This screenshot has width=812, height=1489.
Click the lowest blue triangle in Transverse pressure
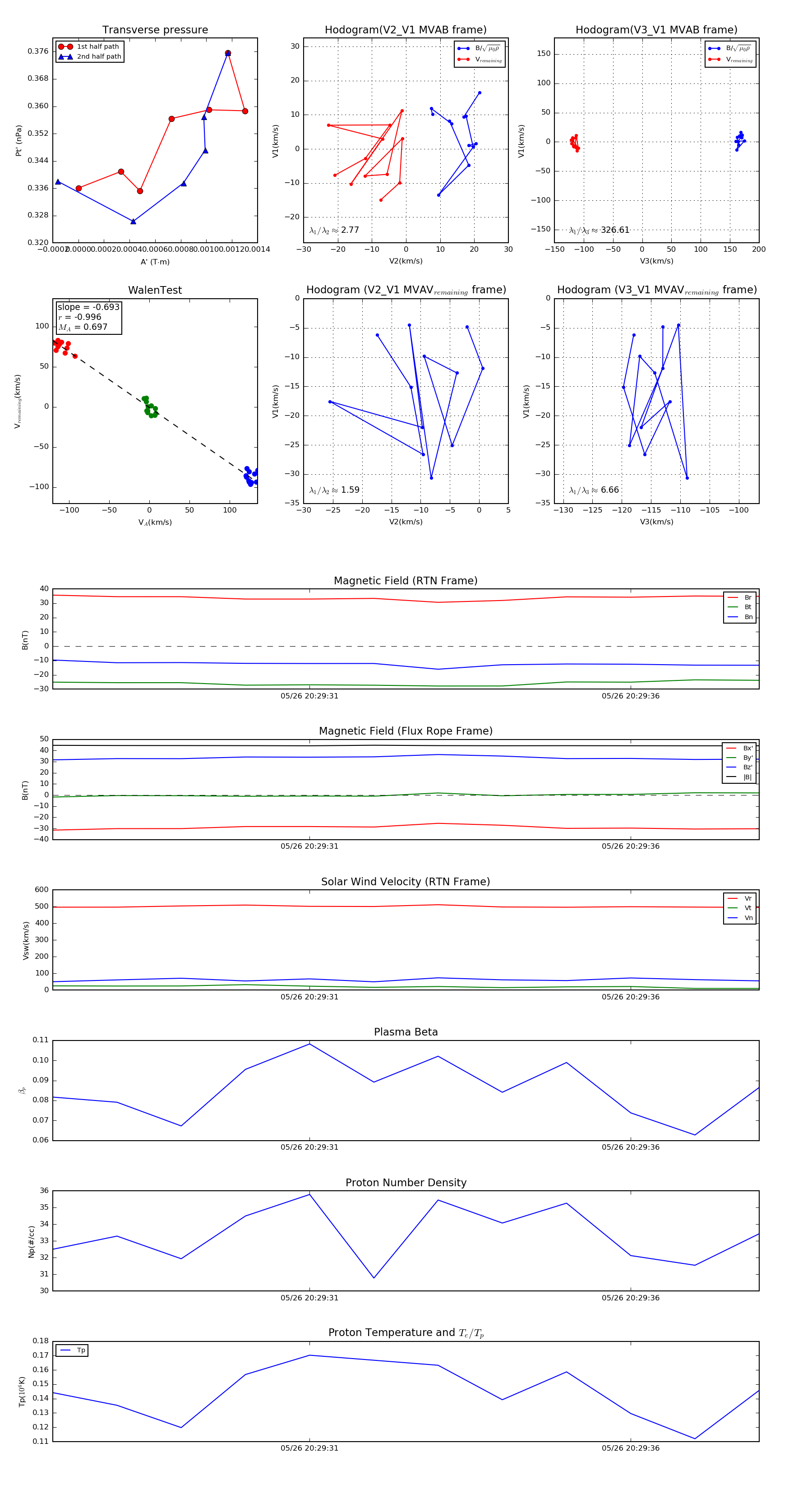[134, 222]
